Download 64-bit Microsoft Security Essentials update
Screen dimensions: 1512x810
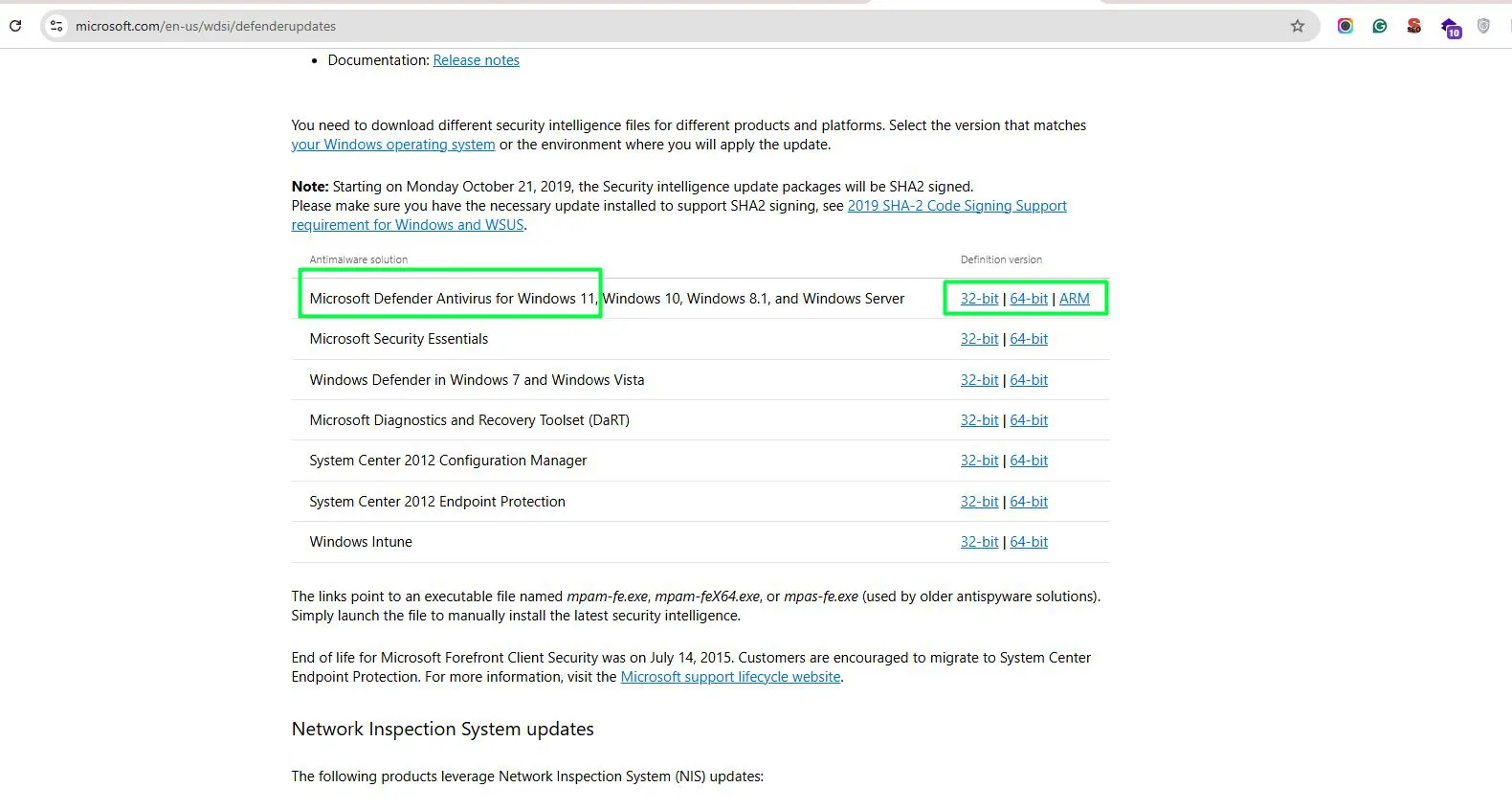coord(1029,339)
